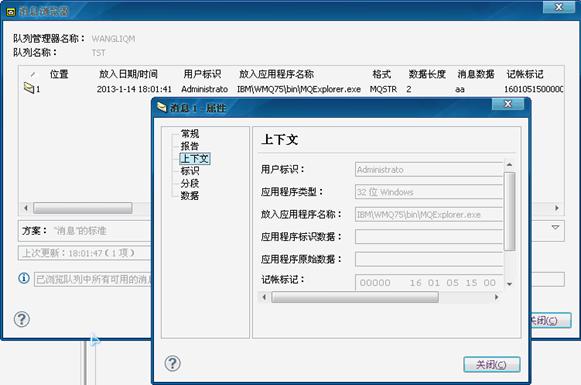Click properties horizontal scrollbar left arrow
581x385 pixels.
(264, 297)
